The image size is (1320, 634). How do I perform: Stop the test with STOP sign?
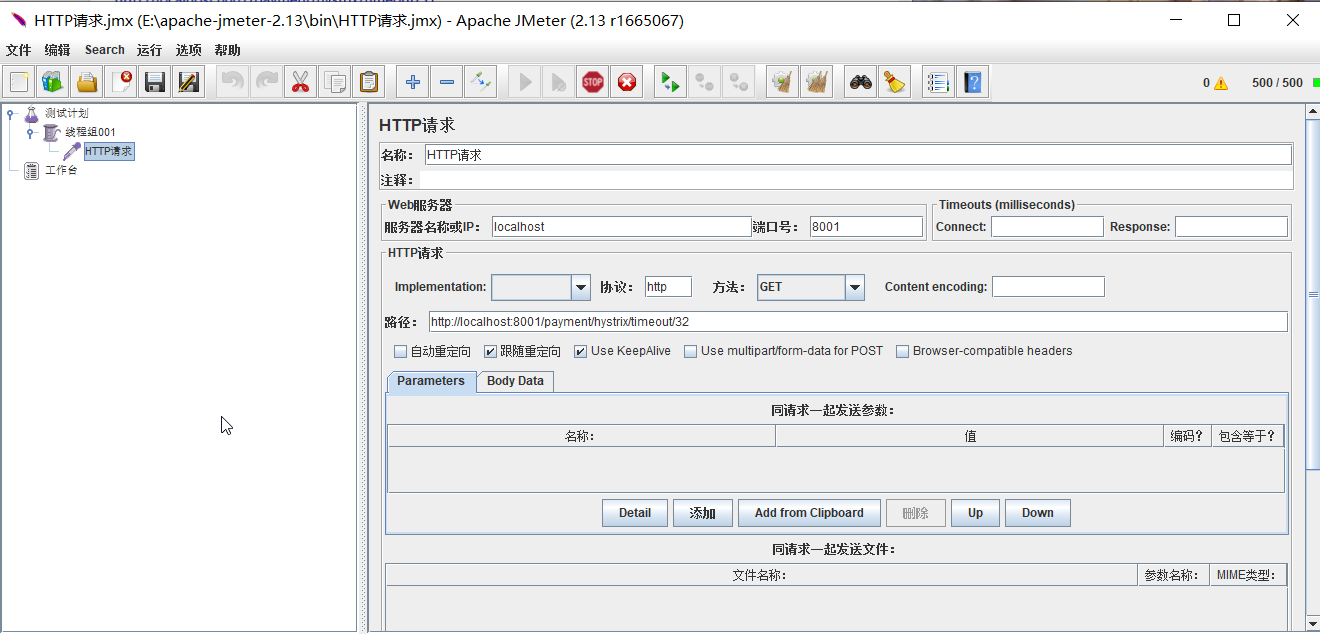coord(593,82)
